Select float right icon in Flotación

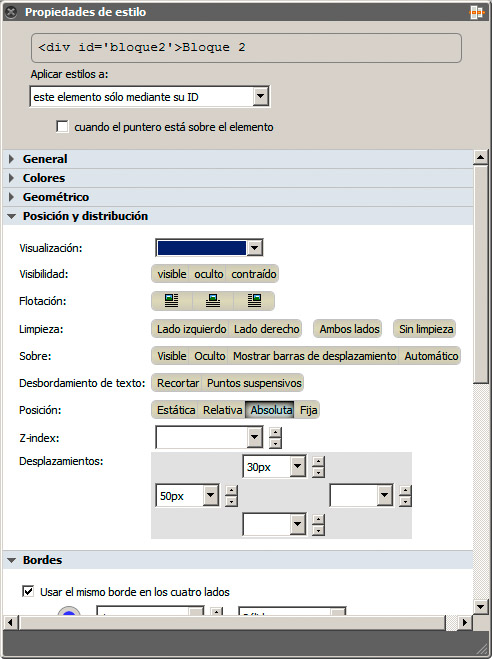[x=254, y=301]
